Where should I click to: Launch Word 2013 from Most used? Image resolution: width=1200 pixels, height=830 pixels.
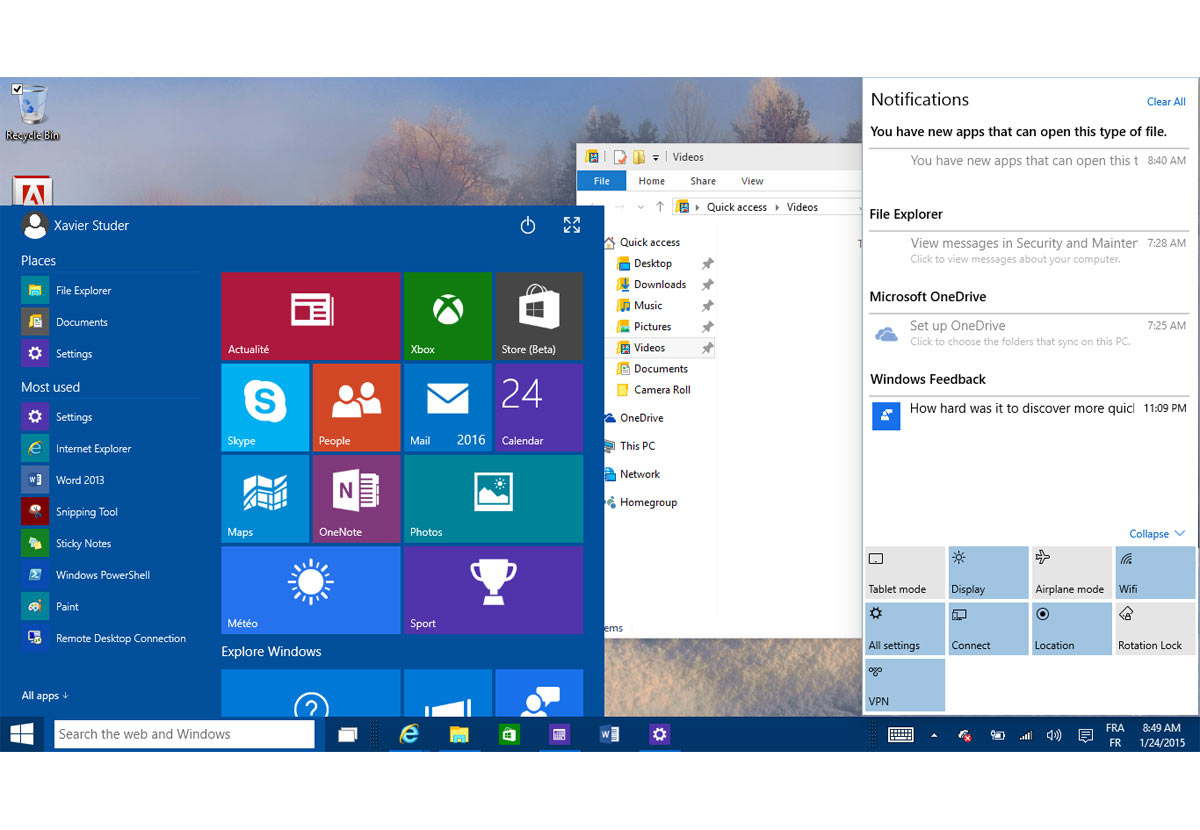tap(80, 480)
